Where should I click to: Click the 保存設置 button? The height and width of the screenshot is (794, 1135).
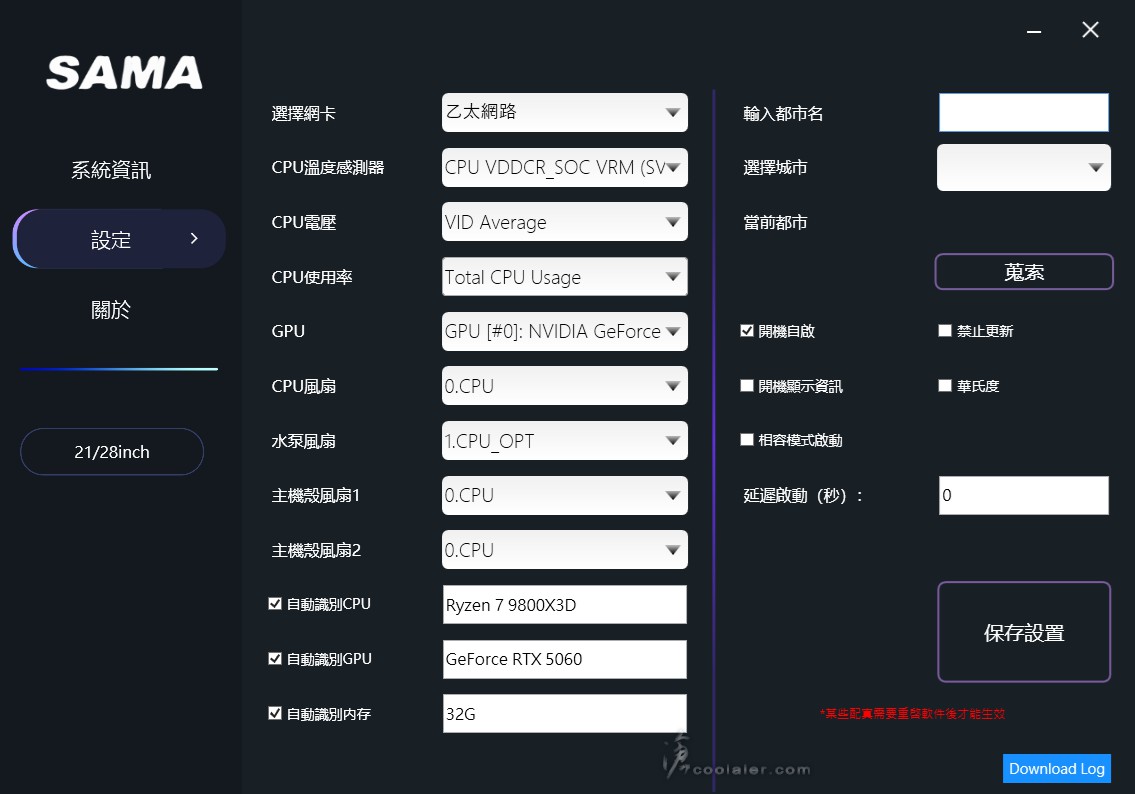(1024, 632)
